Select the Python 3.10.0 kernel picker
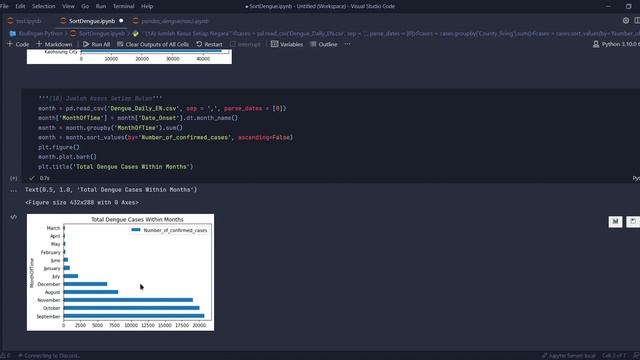Image resolution: width=640 pixels, height=360 pixels. (x=616, y=44)
